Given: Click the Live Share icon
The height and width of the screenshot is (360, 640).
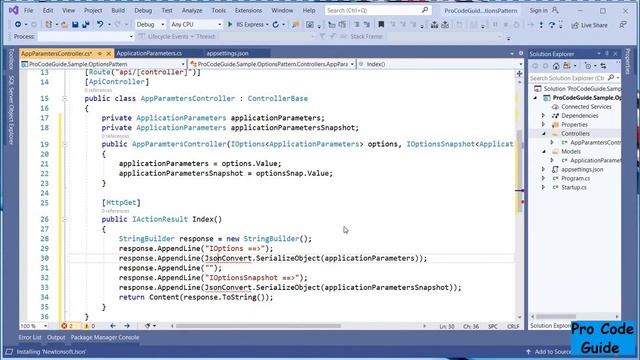Looking at the screenshot, I should coord(575,25).
